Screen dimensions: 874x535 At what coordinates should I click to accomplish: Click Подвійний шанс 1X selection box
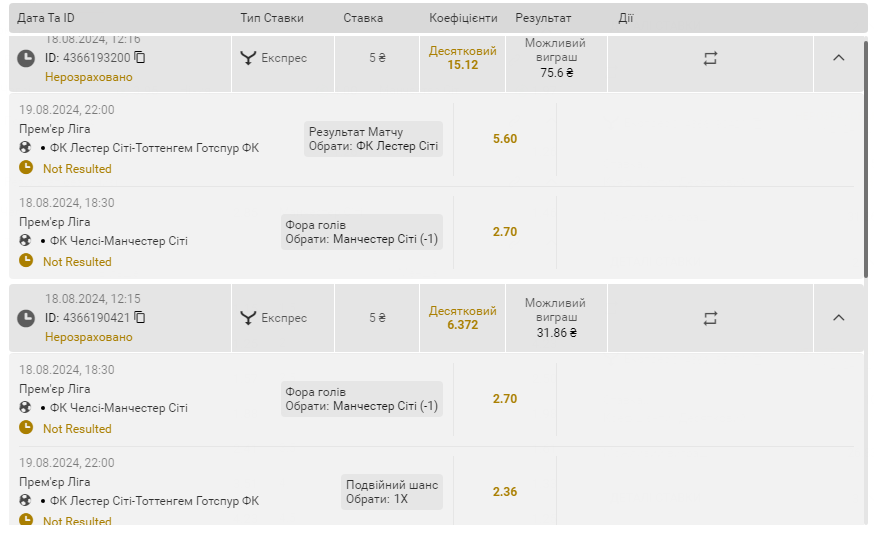[392, 492]
